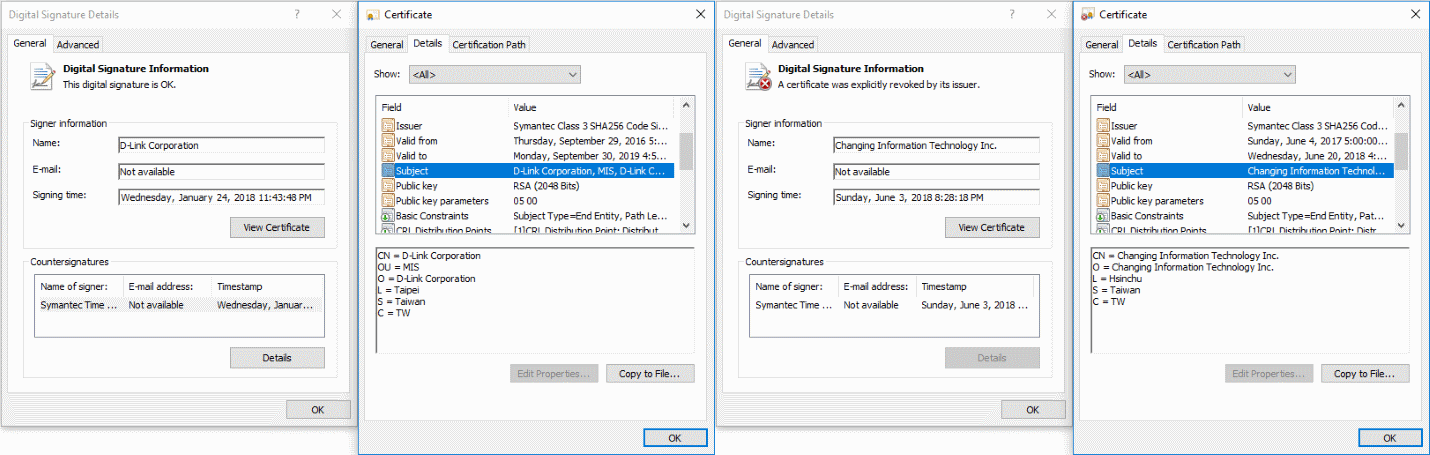Click Signing time field showing January 24, 2018
Image resolution: width=1430 pixels, height=455 pixels.
[x=221, y=197]
